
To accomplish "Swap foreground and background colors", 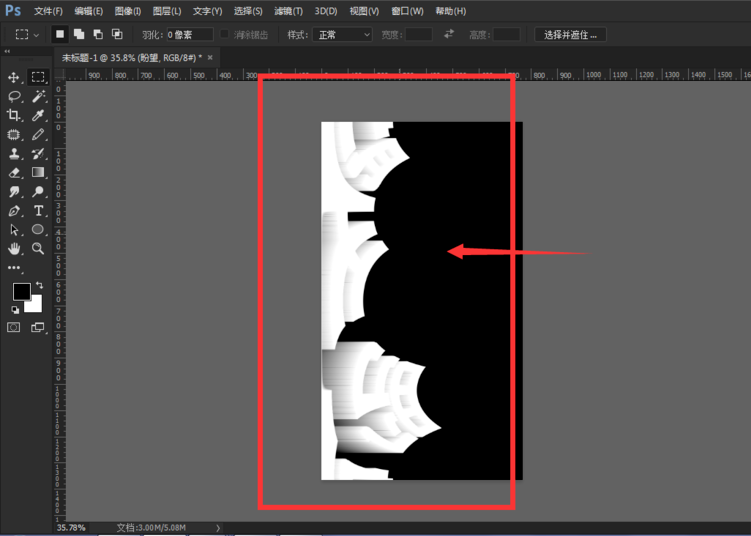I will [x=39, y=285].
